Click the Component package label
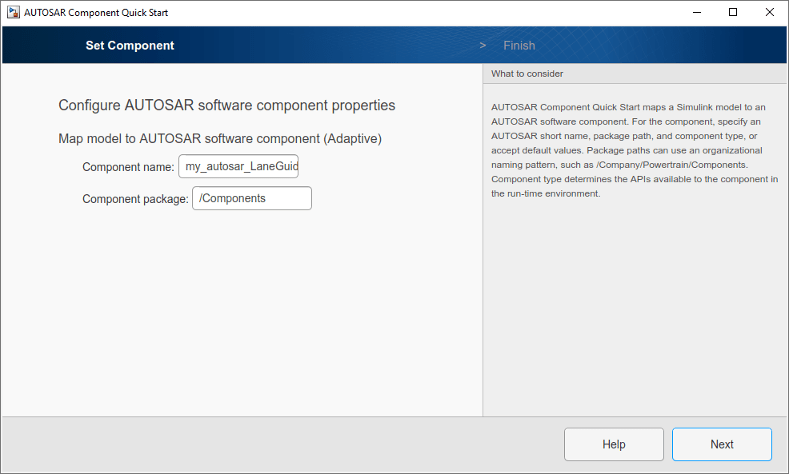The width and height of the screenshot is (789, 474). pyautogui.click(x=135, y=199)
